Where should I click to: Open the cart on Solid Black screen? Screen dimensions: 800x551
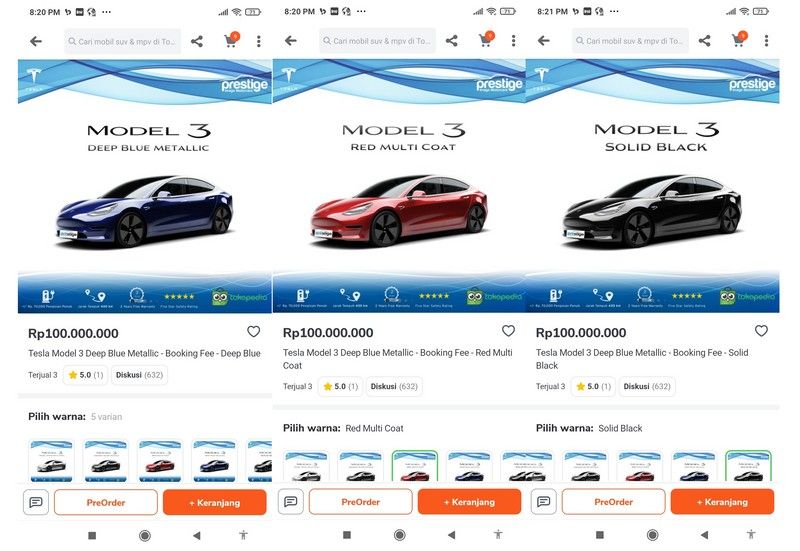[x=739, y=39]
